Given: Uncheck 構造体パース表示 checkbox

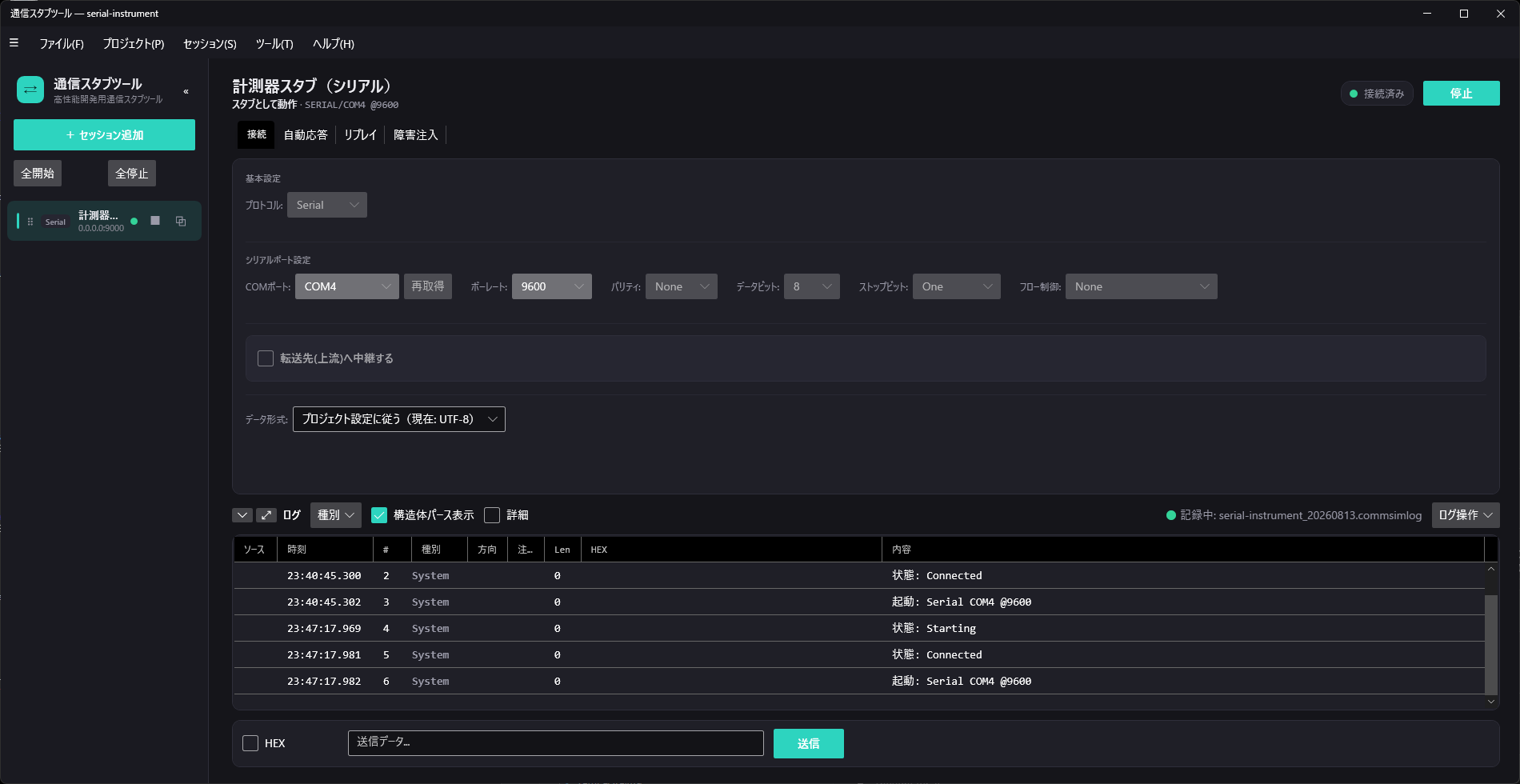Looking at the screenshot, I should pyautogui.click(x=379, y=515).
